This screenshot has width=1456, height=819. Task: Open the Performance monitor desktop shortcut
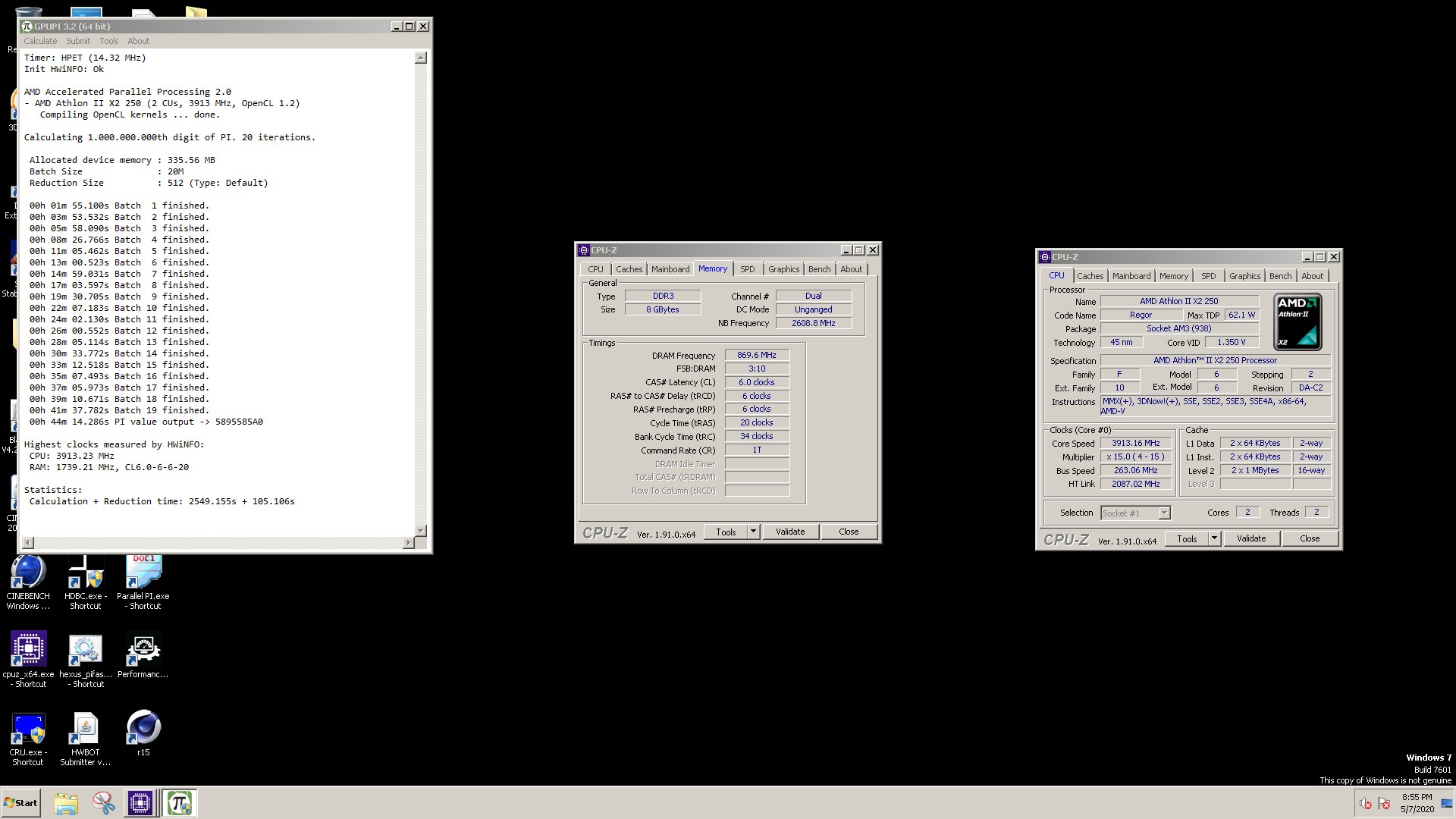143,656
